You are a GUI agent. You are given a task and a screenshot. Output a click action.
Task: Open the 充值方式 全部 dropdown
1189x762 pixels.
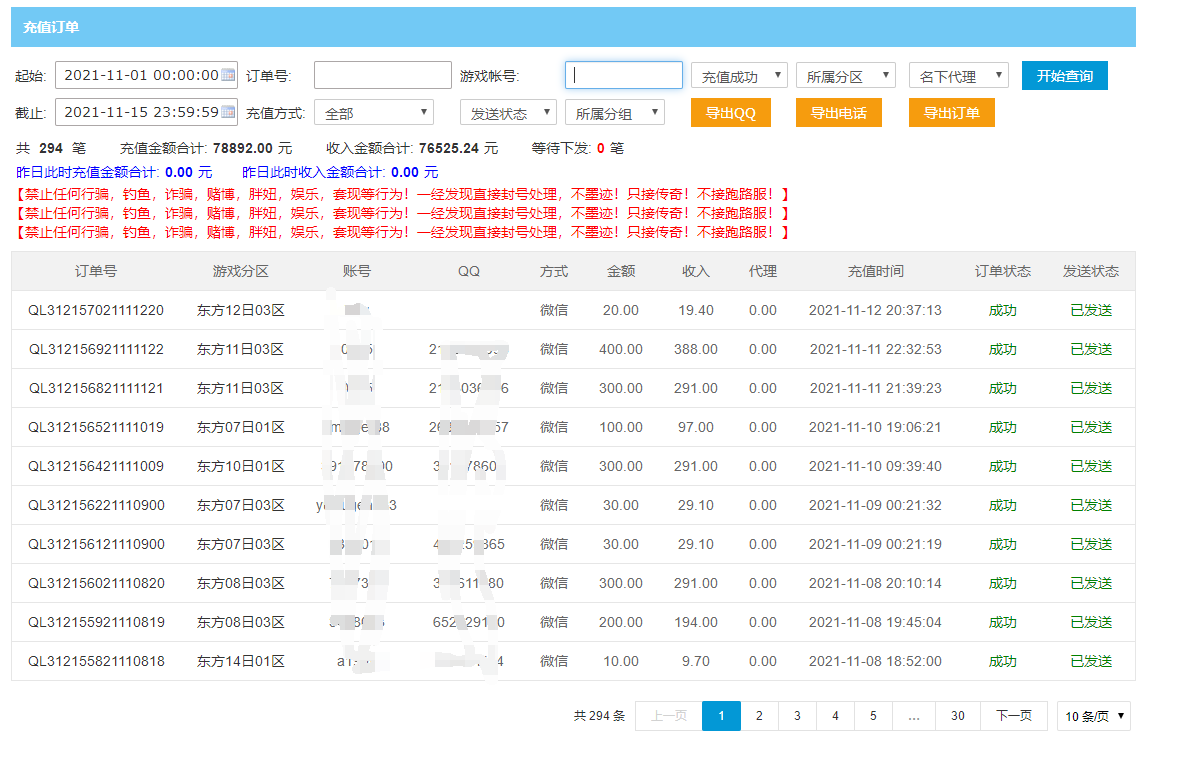pos(373,113)
